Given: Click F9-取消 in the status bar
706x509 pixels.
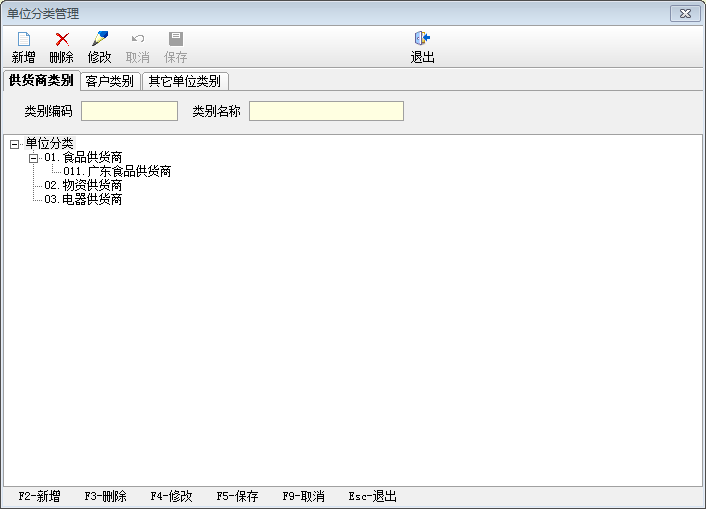Looking at the screenshot, I should 303,496.
